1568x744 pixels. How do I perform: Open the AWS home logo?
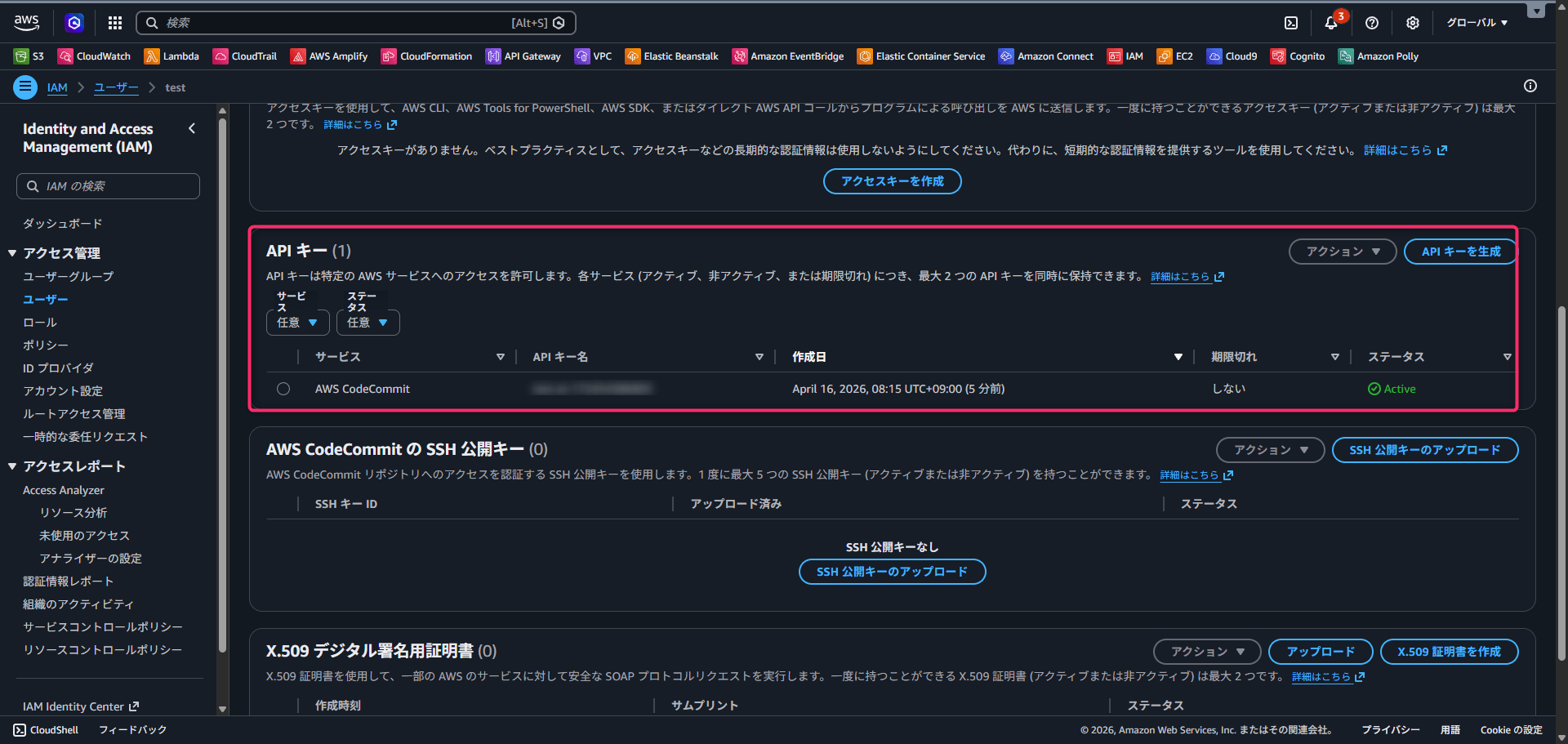(26, 22)
